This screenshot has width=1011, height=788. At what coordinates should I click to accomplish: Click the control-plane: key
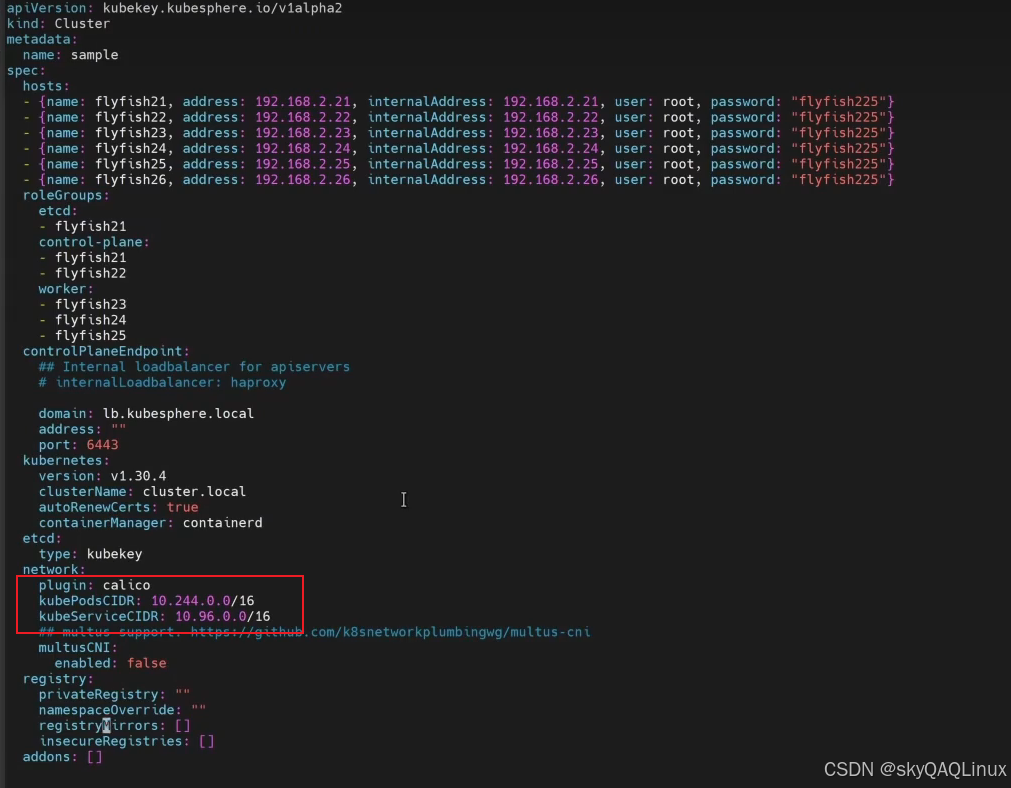(93, 242)
